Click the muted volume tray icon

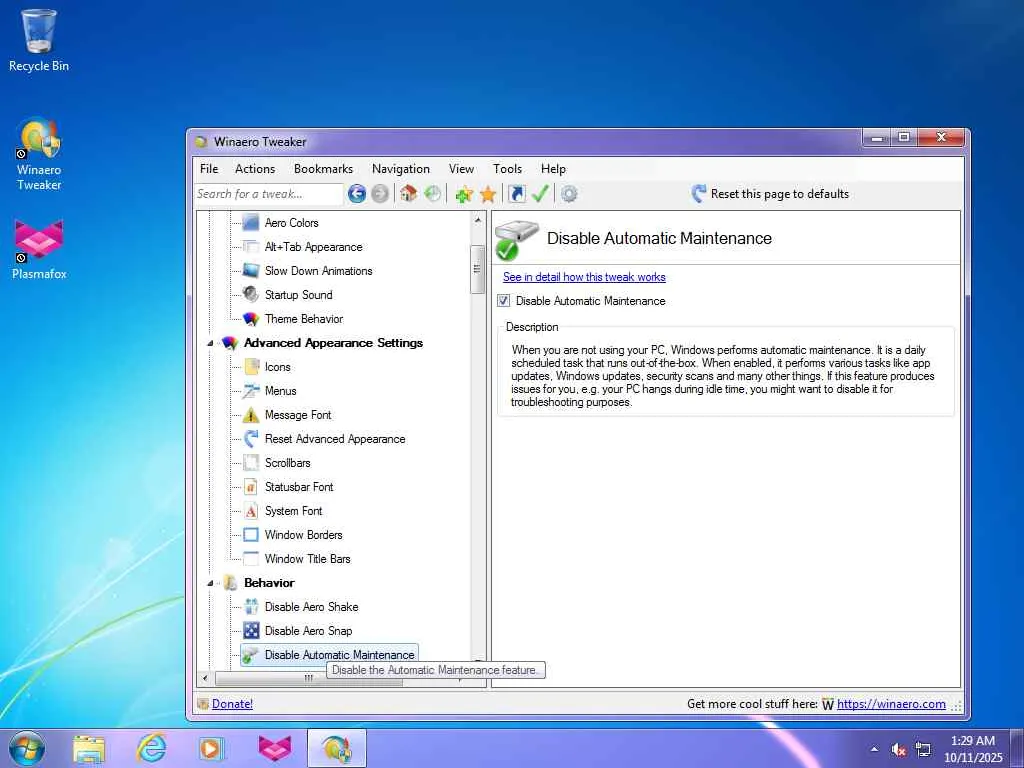click(899, 749)
